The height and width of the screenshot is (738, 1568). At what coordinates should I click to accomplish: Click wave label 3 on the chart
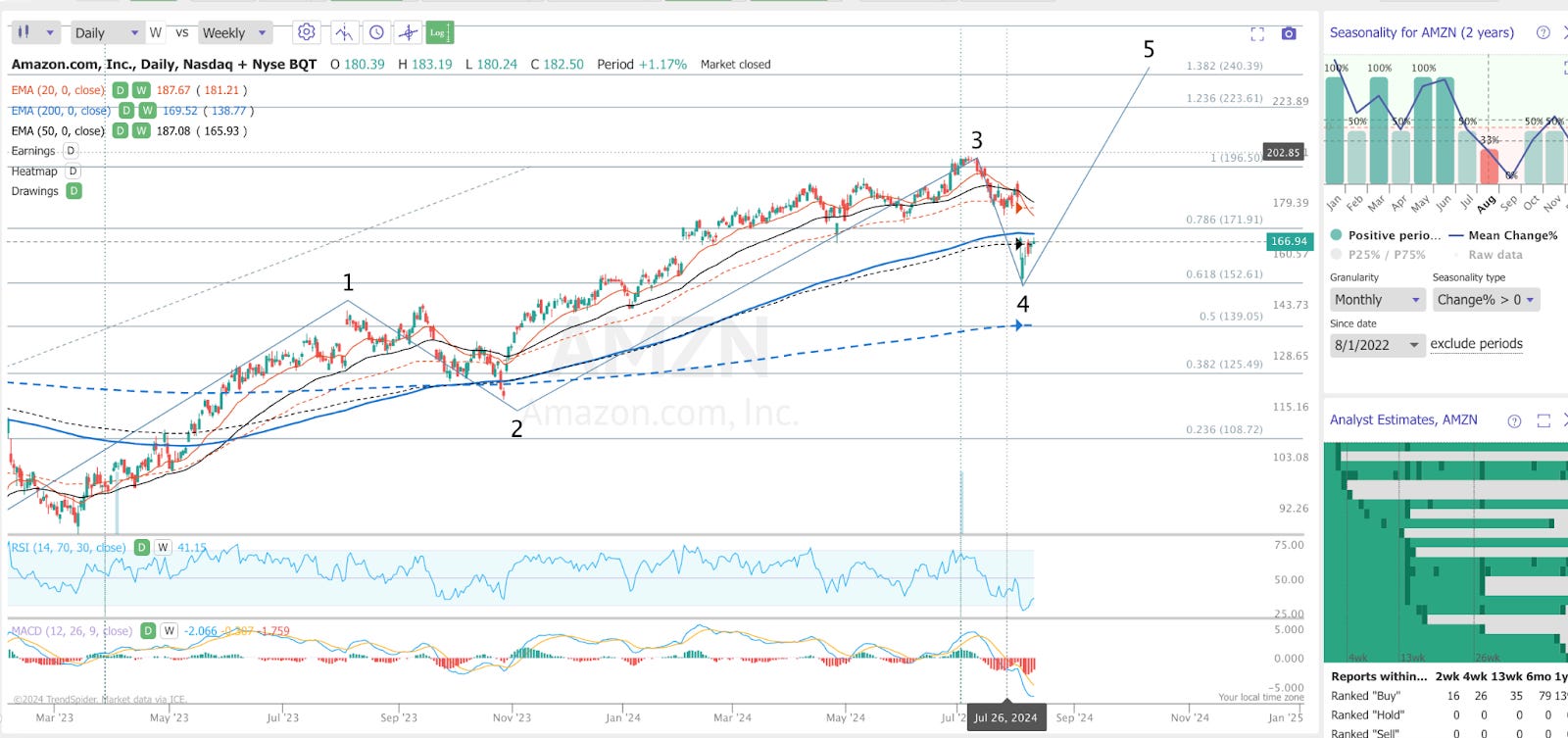(977, 140)
